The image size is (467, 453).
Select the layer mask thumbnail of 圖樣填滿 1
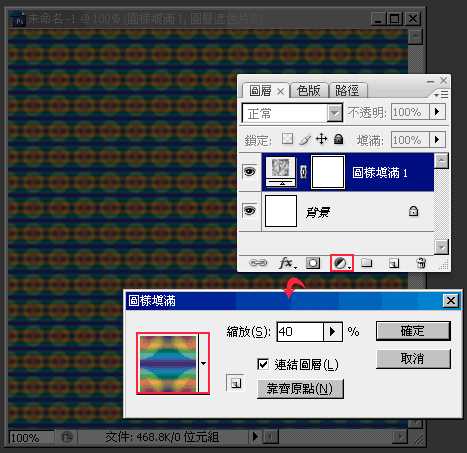328,172
